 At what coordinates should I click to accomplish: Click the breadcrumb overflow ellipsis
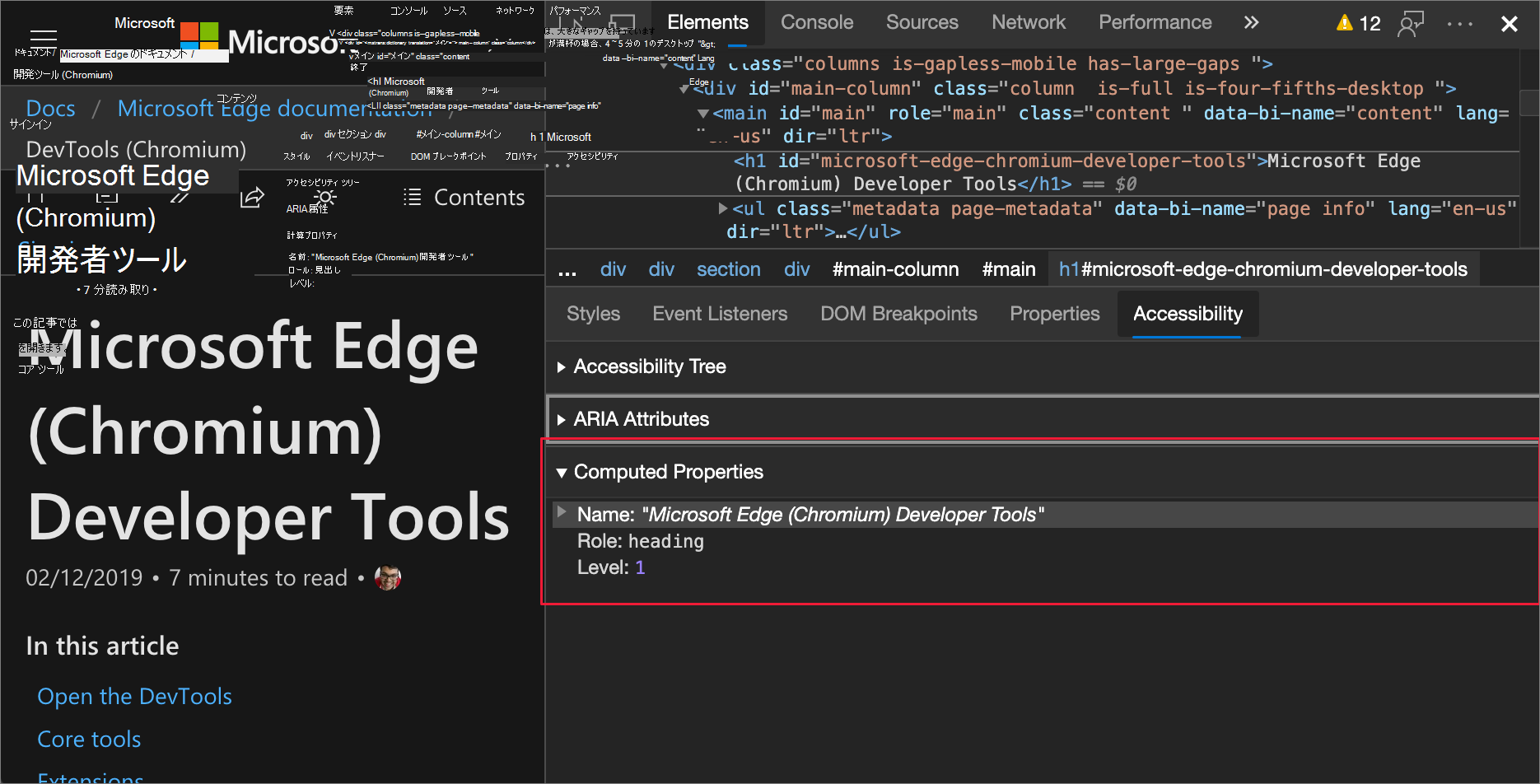coord(567,270)
